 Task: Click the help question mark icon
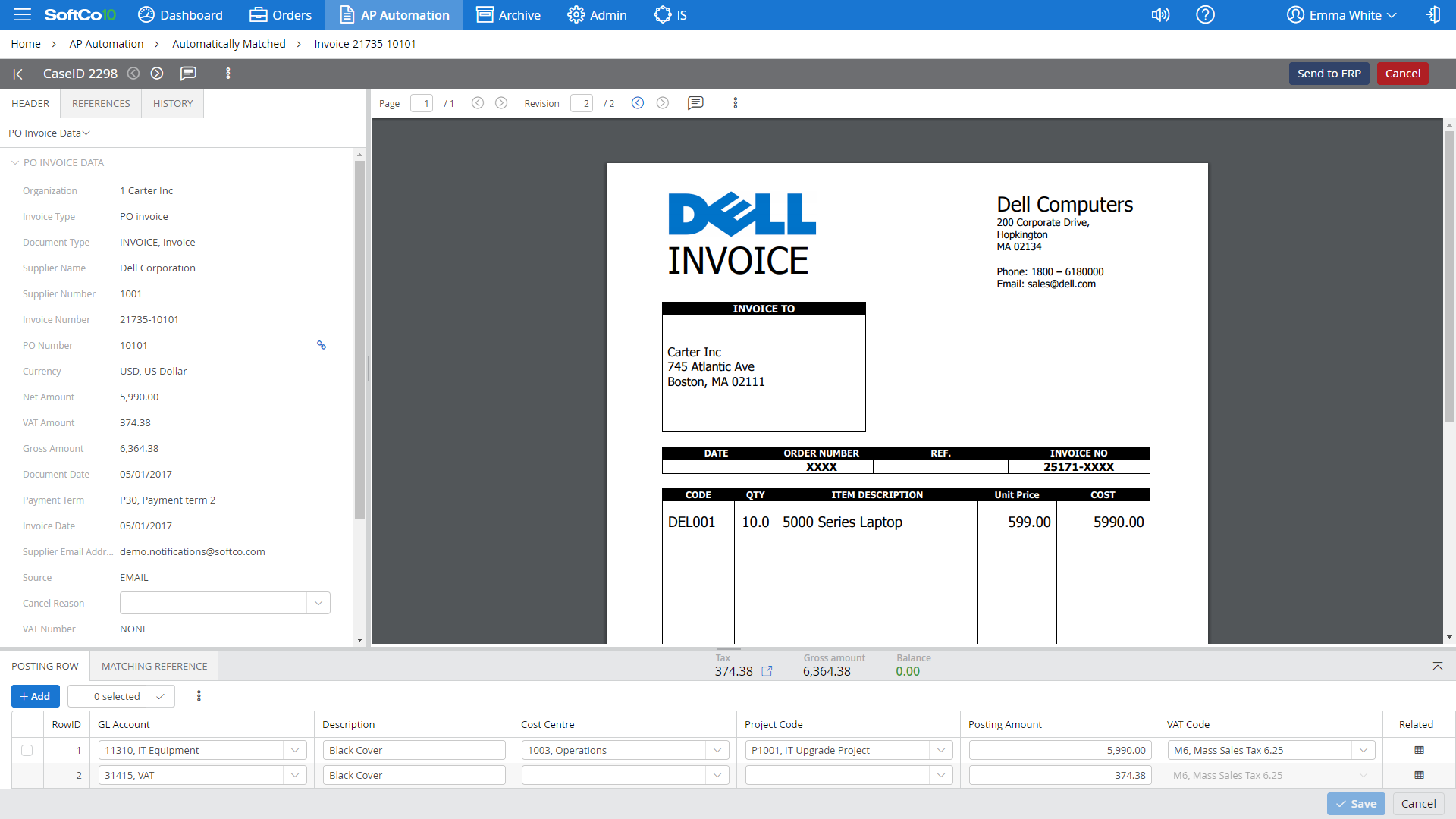pos(1205,14)
